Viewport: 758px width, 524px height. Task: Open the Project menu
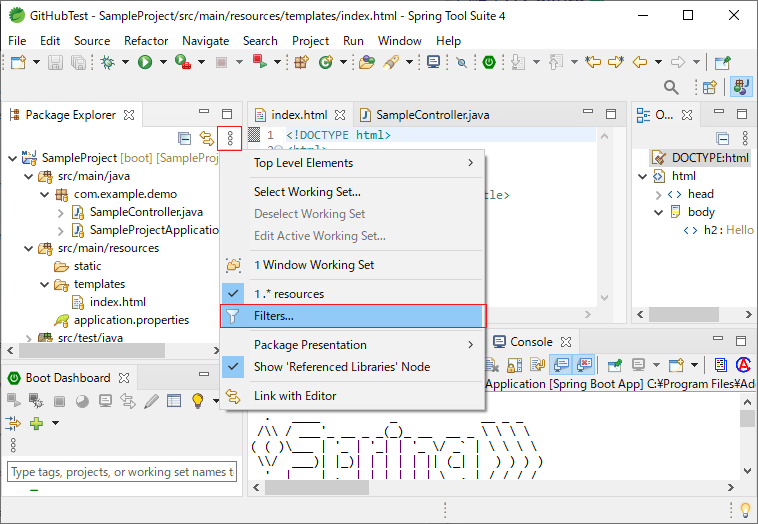[310, 41]
